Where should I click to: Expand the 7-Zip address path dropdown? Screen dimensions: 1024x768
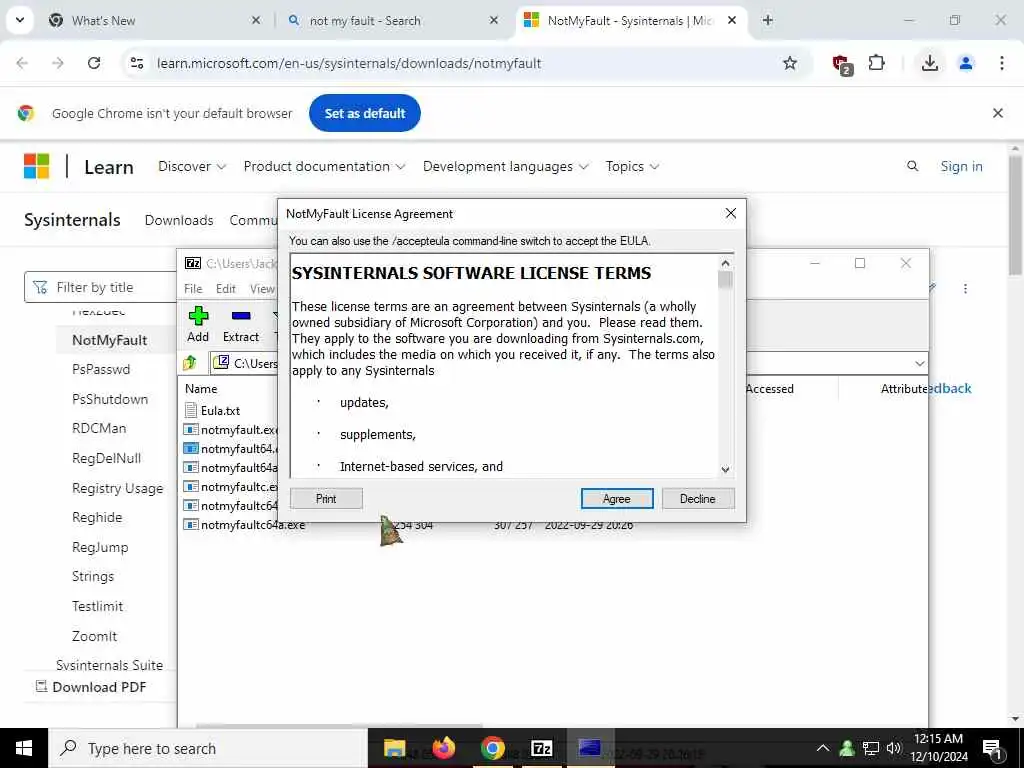(920, 364)
